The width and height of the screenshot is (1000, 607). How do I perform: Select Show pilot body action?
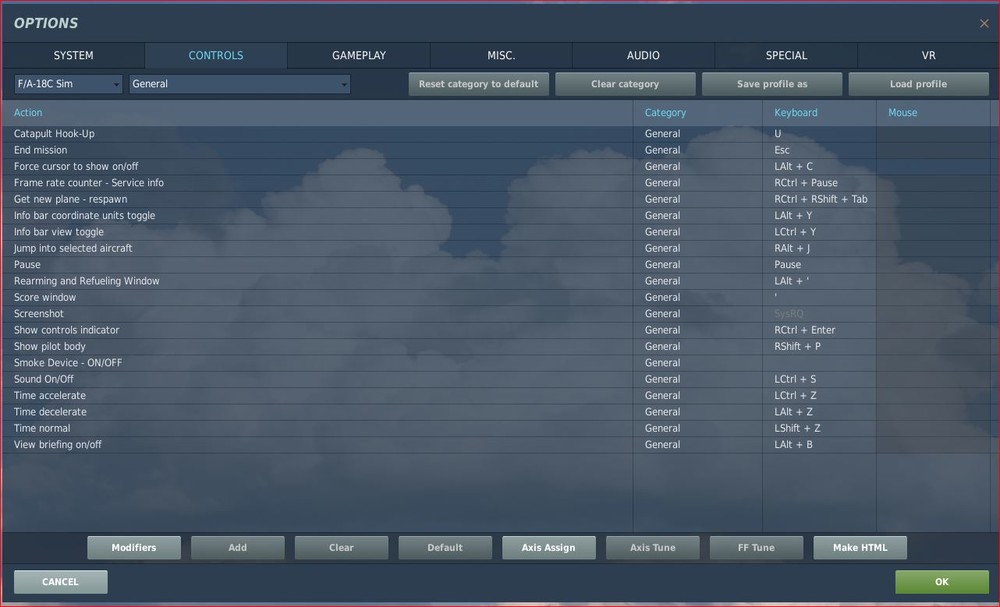coord(317,347)
